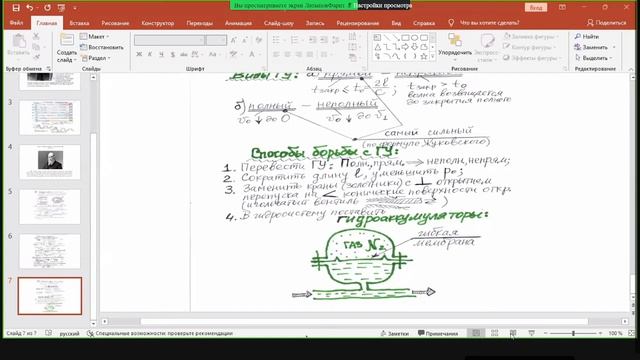Image resolution: width=640 pixels, height=360 pixels.
Task: Click the zoom slider handle in status bar
Action: tap(573, 333)
